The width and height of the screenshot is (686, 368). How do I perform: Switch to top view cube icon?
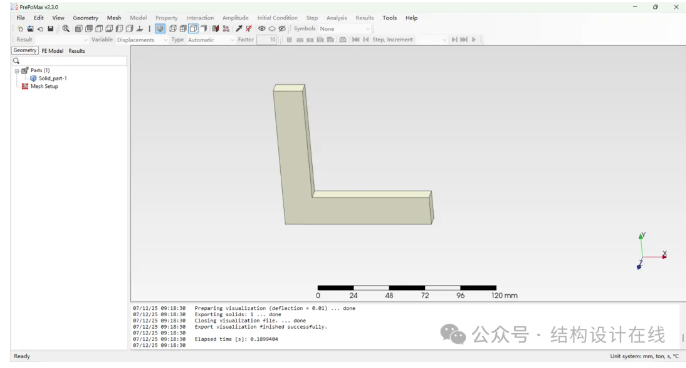click(x=99, y=29)
